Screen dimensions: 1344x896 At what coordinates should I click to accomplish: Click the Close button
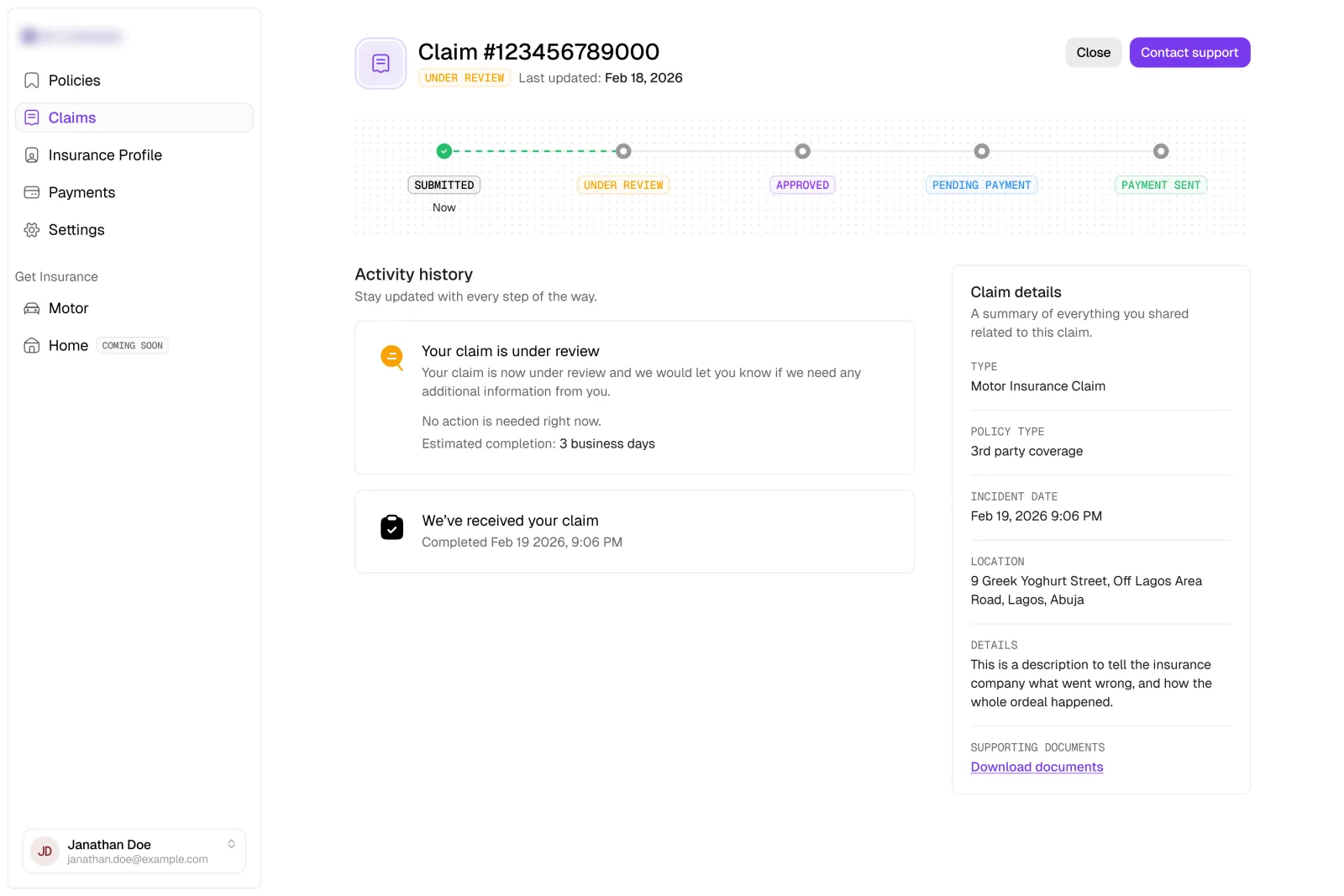[1093, 52]
